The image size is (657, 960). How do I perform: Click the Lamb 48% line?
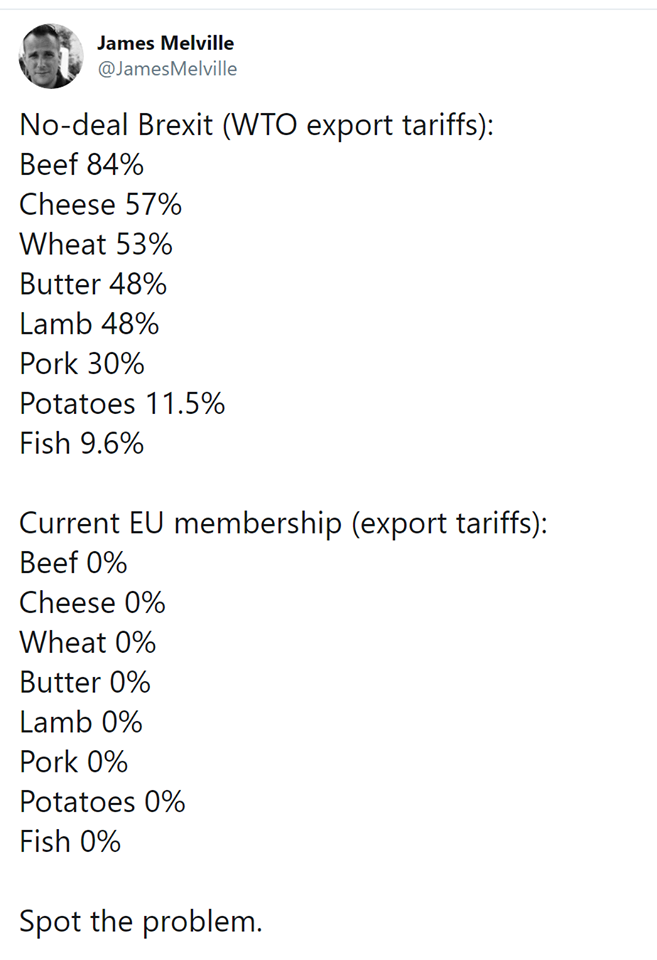[x=89, y=324]
